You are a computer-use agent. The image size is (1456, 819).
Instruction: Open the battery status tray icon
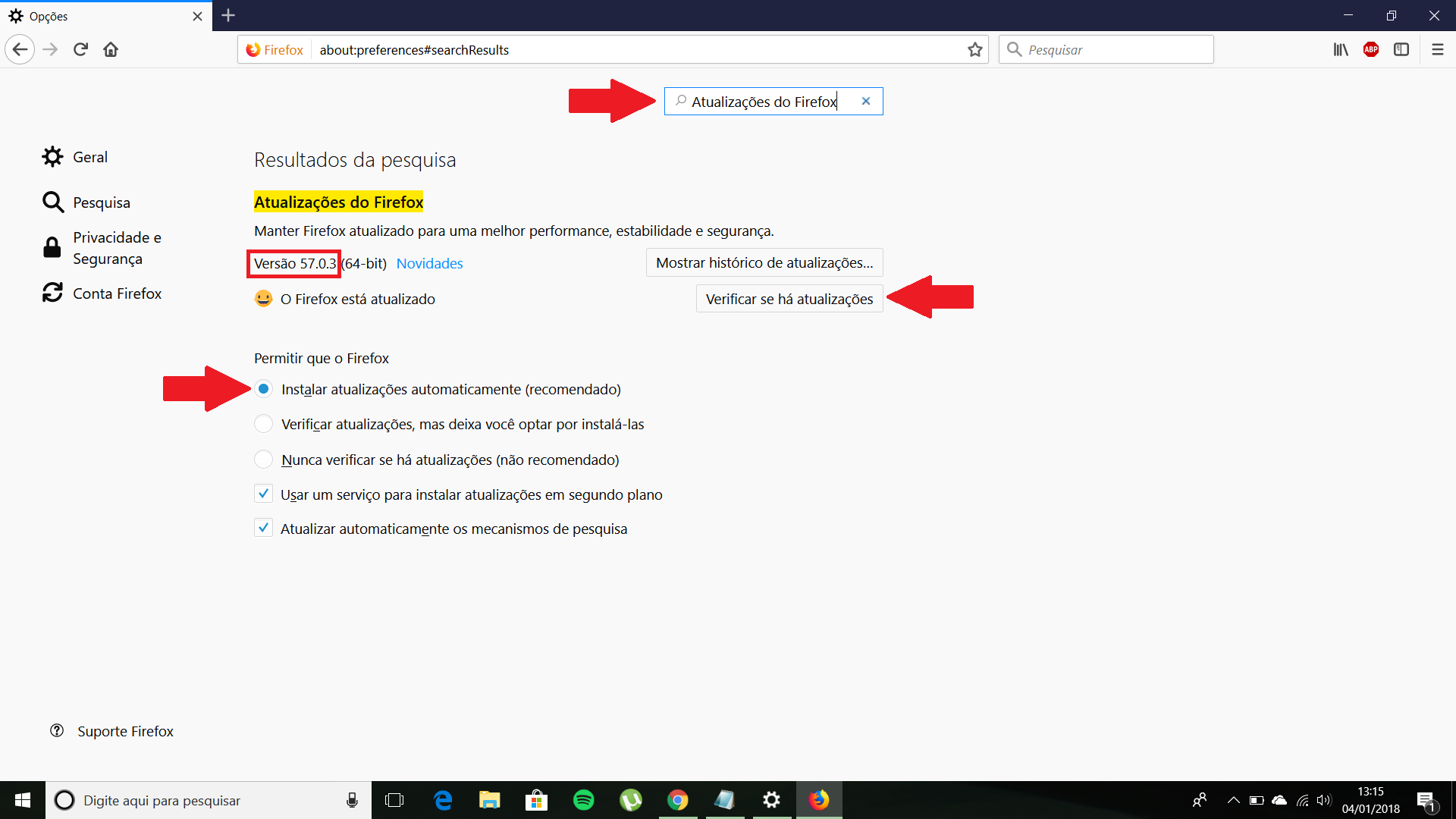(1257, 800)
